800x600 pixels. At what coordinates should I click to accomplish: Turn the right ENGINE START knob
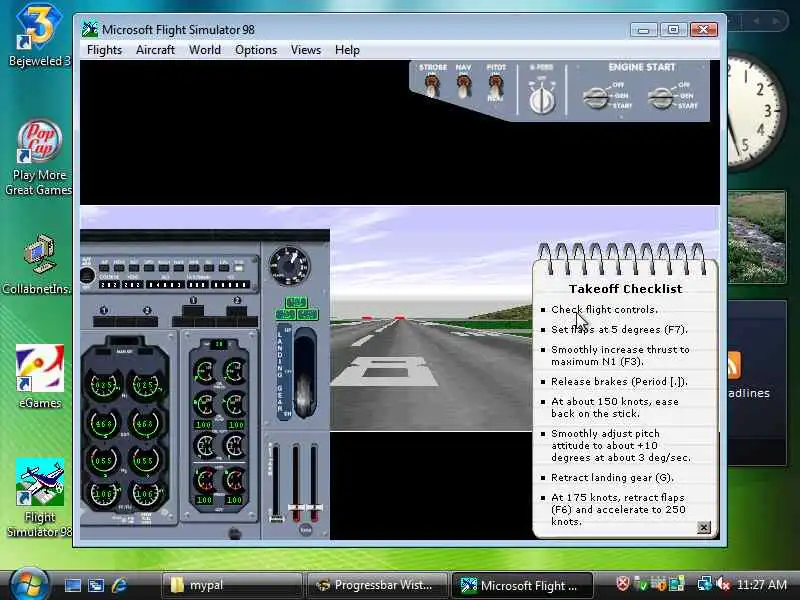pyautogui.click(x=660, y=98)
